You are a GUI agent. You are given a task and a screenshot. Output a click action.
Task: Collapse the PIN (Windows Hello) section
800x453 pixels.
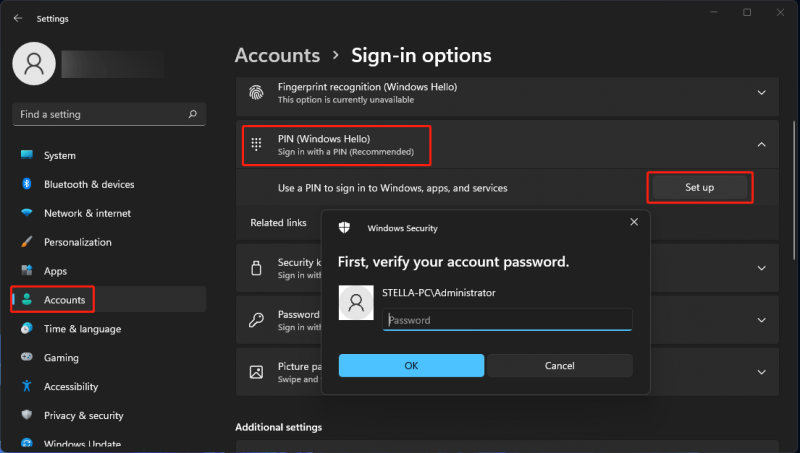pos(761,145)
